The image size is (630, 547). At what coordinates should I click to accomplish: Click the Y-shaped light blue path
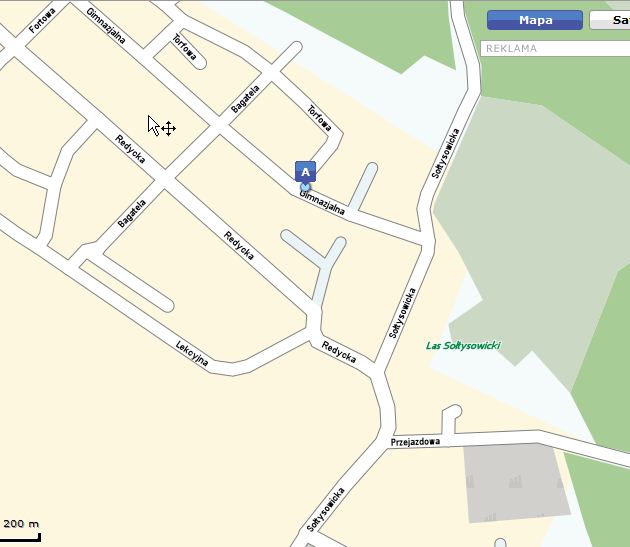pyautogui.click(x=317, y=261)
